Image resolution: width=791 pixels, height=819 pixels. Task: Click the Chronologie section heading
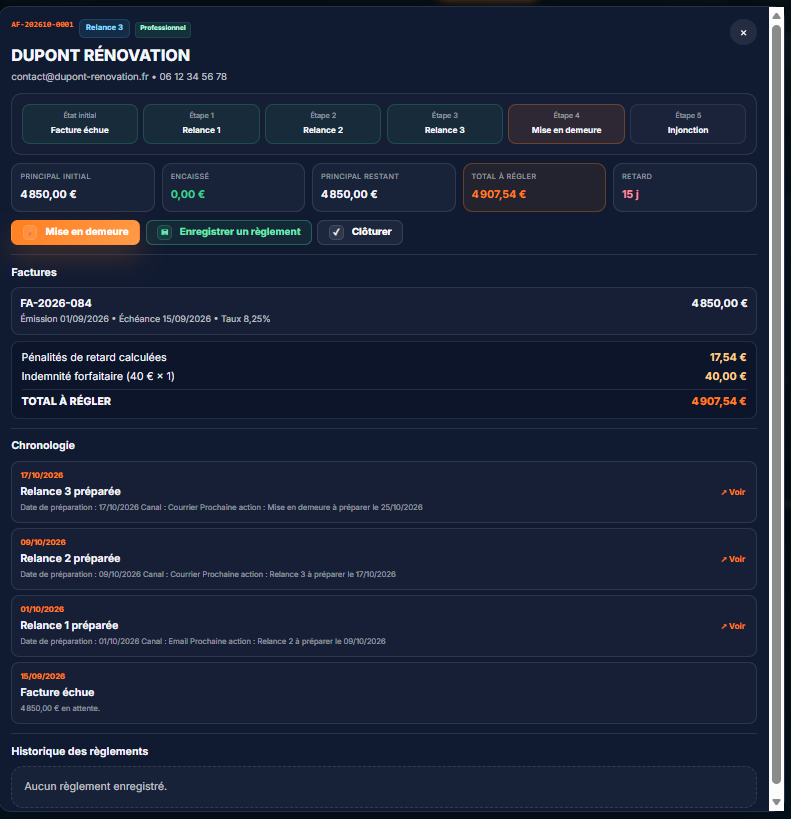(43, 446)
